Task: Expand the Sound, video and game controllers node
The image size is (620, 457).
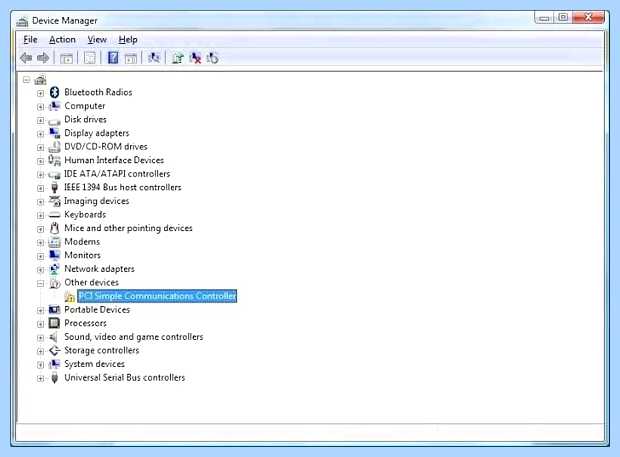Action: click(40, 338)
